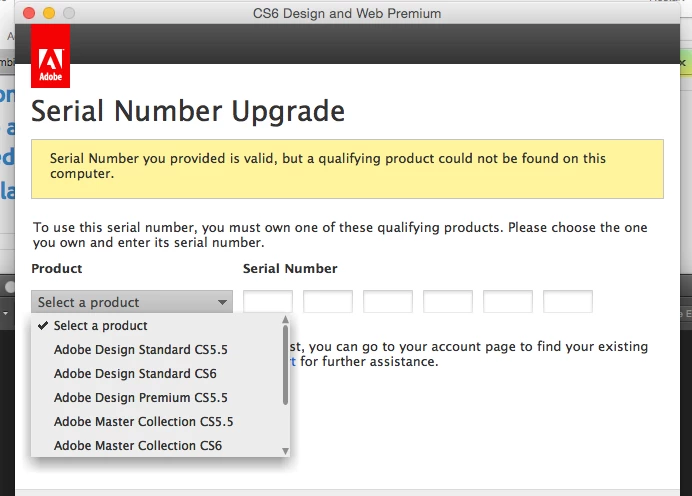Focus the fifth serial number field
The height and width of the screenshot is (496, 692).
pos(508,301)
